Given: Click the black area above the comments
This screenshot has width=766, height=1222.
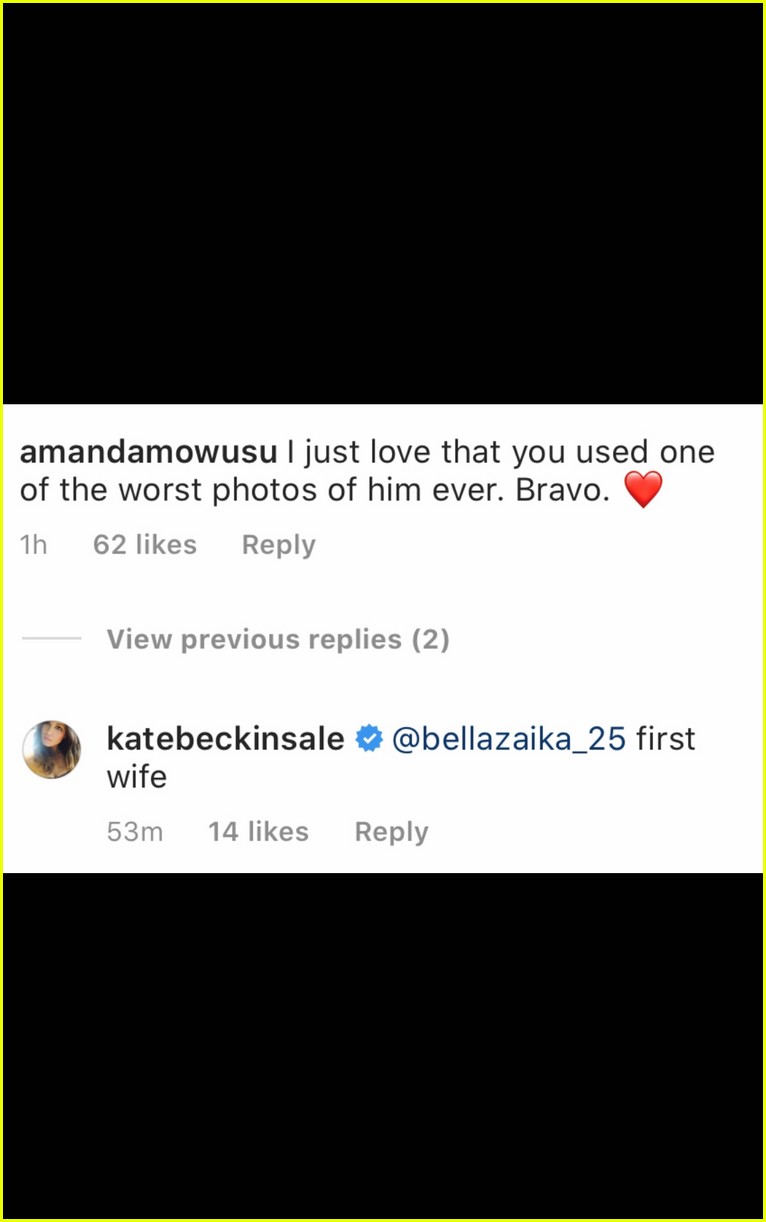Looking at the screenshot, I should (383, 204).
